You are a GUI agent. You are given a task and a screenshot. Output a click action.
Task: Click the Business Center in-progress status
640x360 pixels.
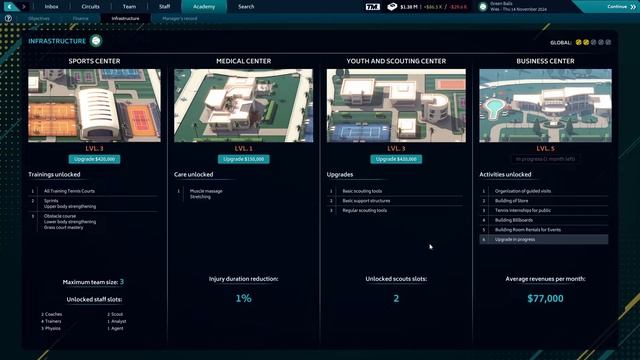pyautogui.click(x=545, y=159)
